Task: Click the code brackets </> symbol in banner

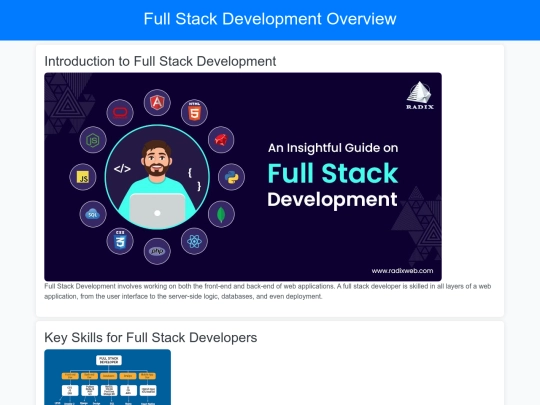Action: click(122, 169)
